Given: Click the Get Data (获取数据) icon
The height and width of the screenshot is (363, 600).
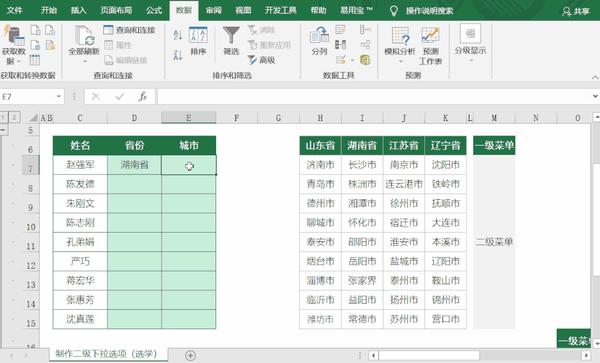Looking at the screenshot, I should click(x=14, y=36).
